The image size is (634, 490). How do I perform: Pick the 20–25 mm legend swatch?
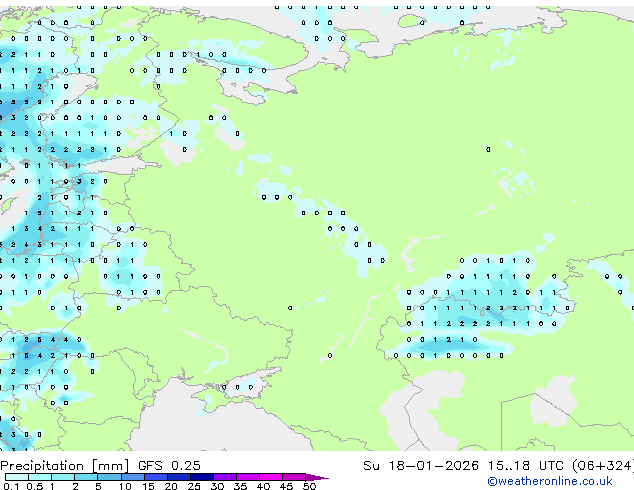pos(178,477)
